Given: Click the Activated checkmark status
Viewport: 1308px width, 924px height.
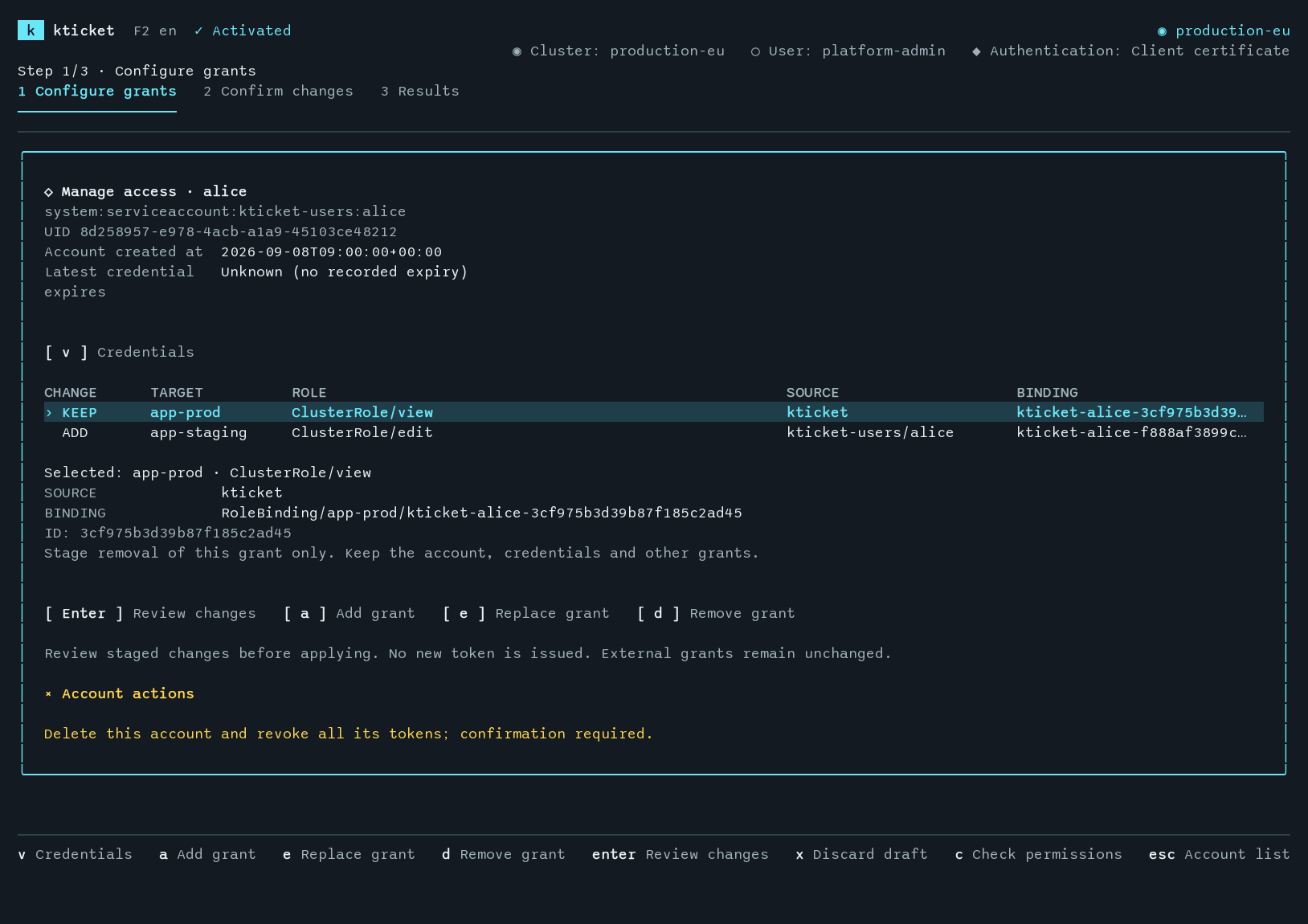Looking at the screenshot, I should pyautogui.click(x=243, y=31).
